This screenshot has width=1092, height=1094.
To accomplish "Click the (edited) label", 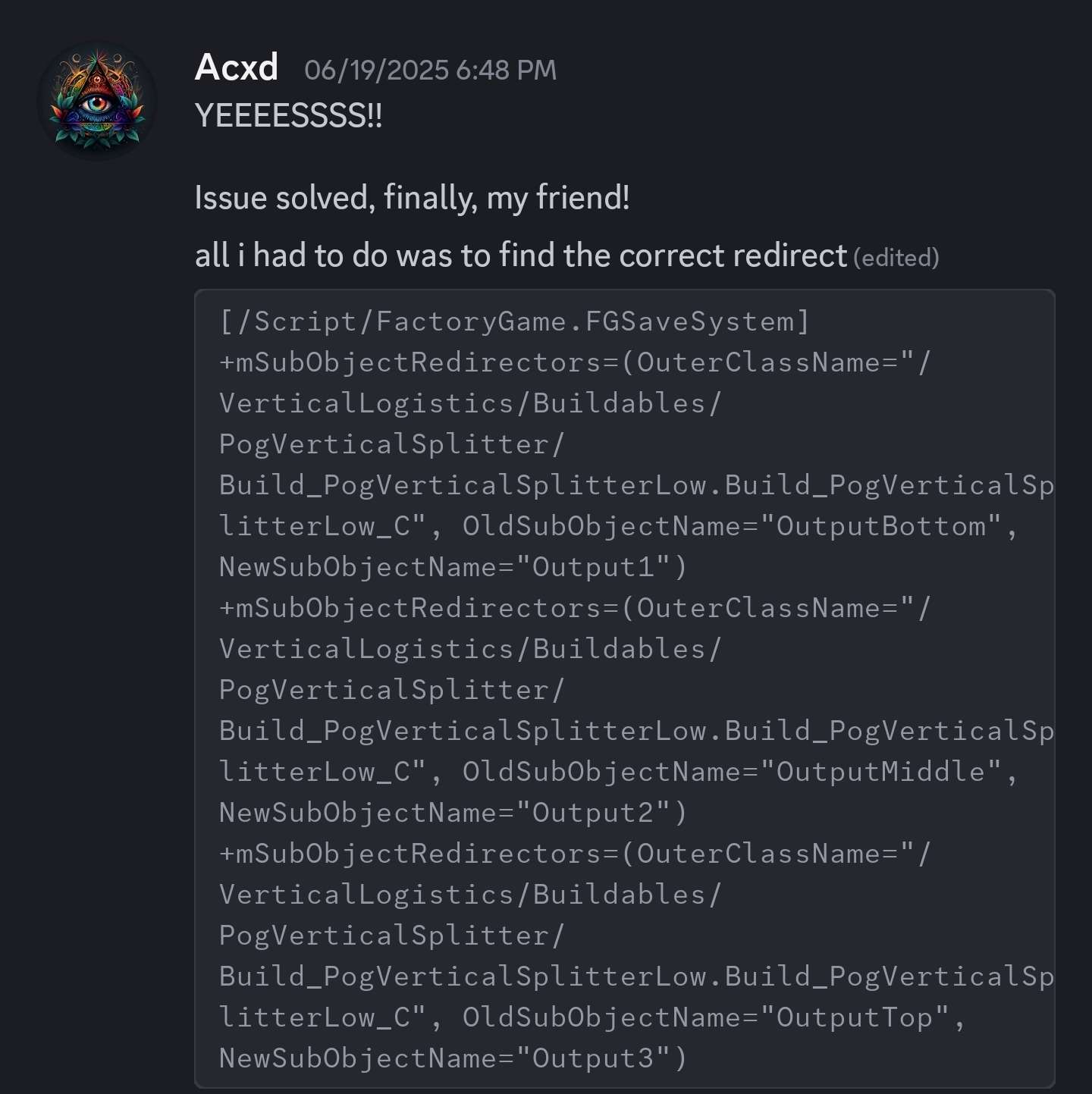I will click(x=896, y=258).
